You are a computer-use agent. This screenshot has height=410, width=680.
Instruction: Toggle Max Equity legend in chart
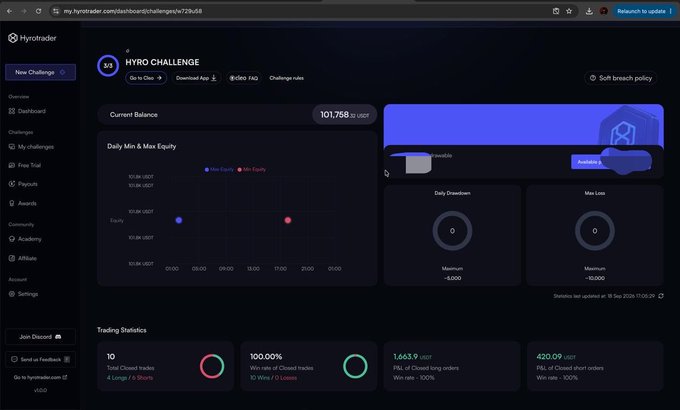point(219,170)
